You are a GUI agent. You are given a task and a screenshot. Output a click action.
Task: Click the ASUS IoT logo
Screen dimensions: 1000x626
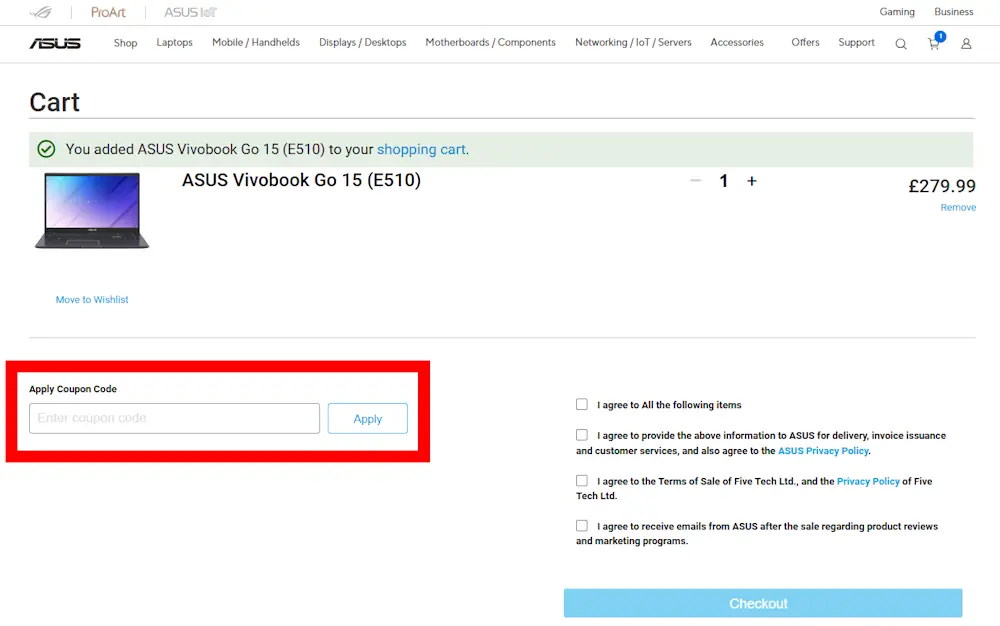[190, 12]
